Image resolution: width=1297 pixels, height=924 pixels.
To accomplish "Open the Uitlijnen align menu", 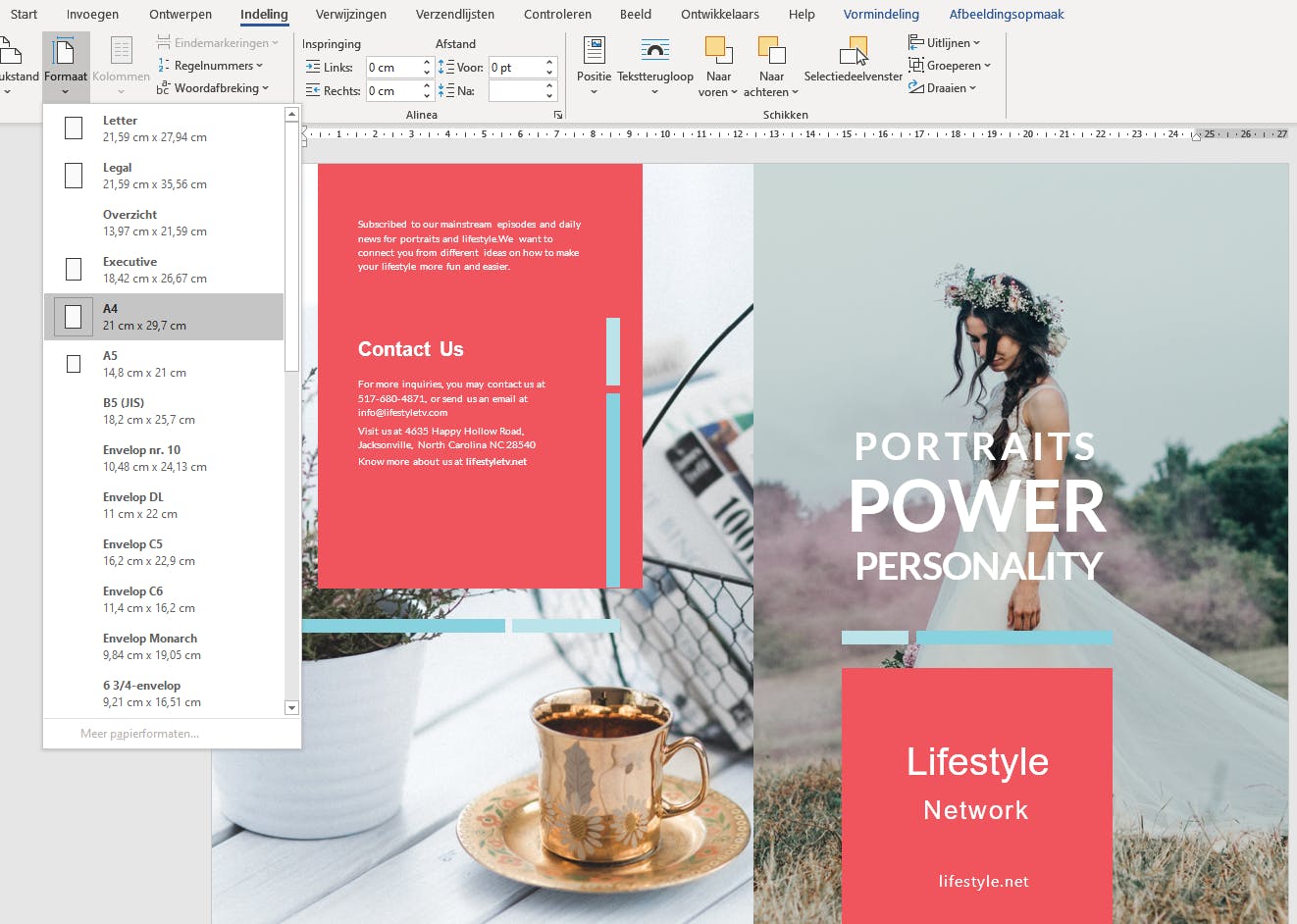I will [944, 43].
